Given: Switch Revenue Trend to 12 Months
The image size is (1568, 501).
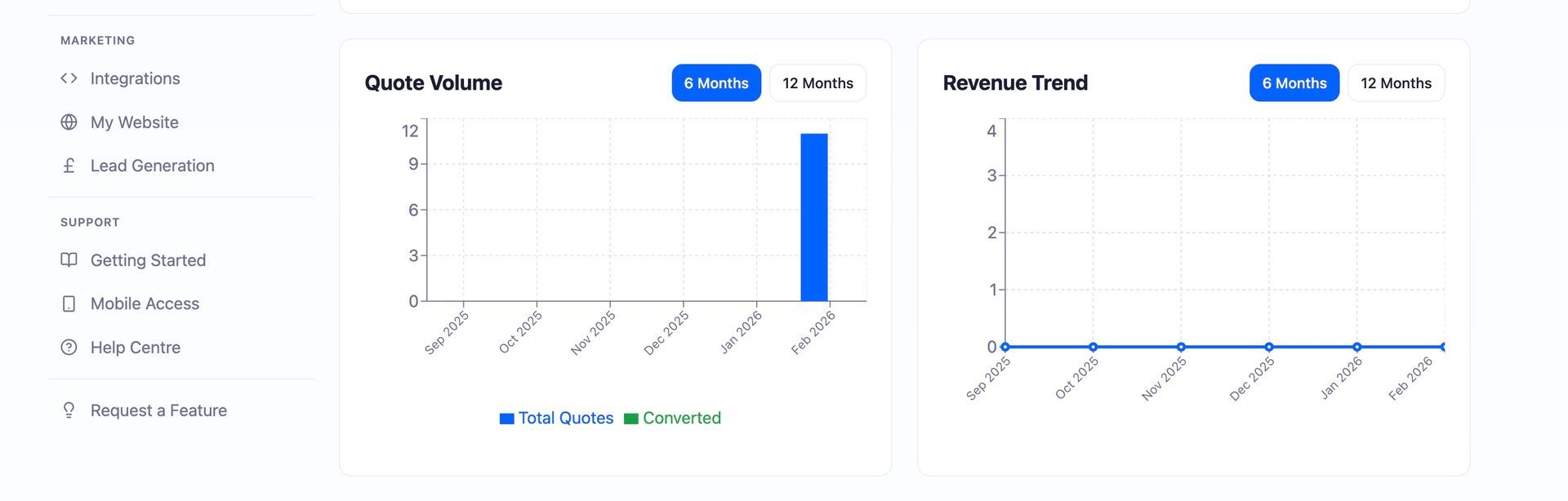Looking at the screenshot, I should tap(1396, 83).
